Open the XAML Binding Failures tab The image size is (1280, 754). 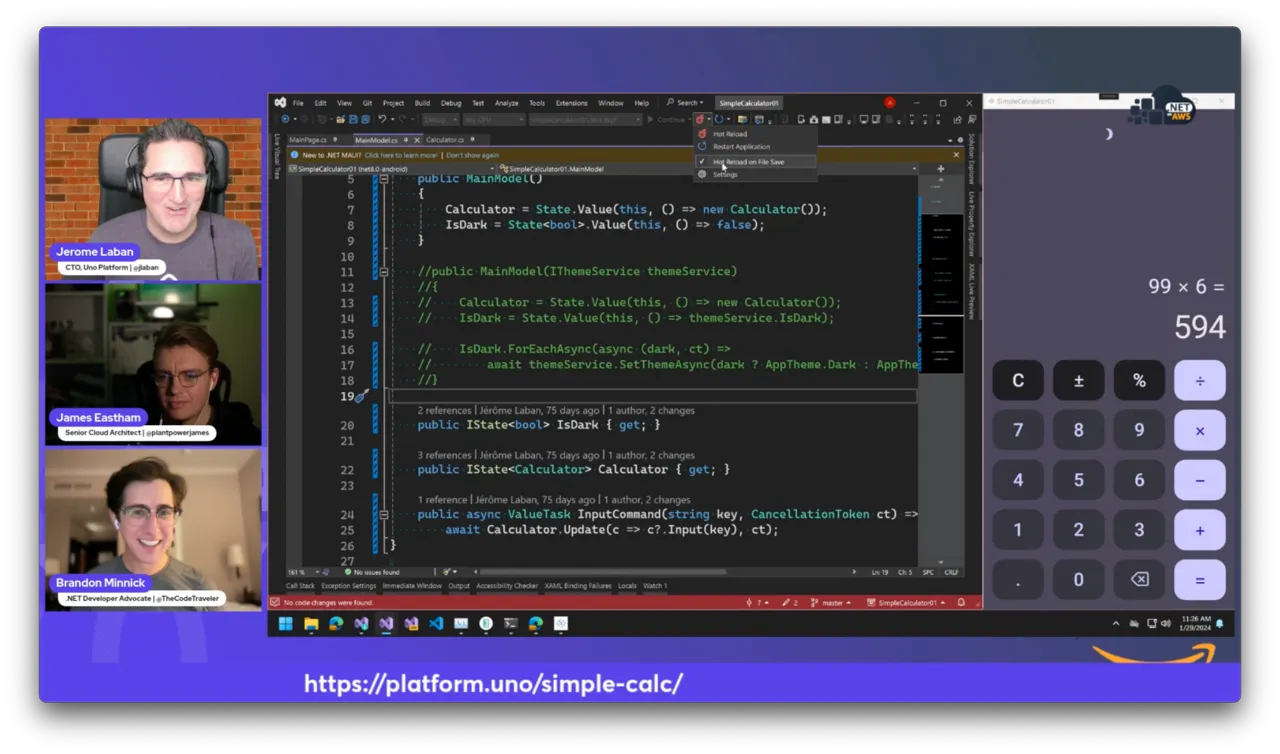pos(577,586)
